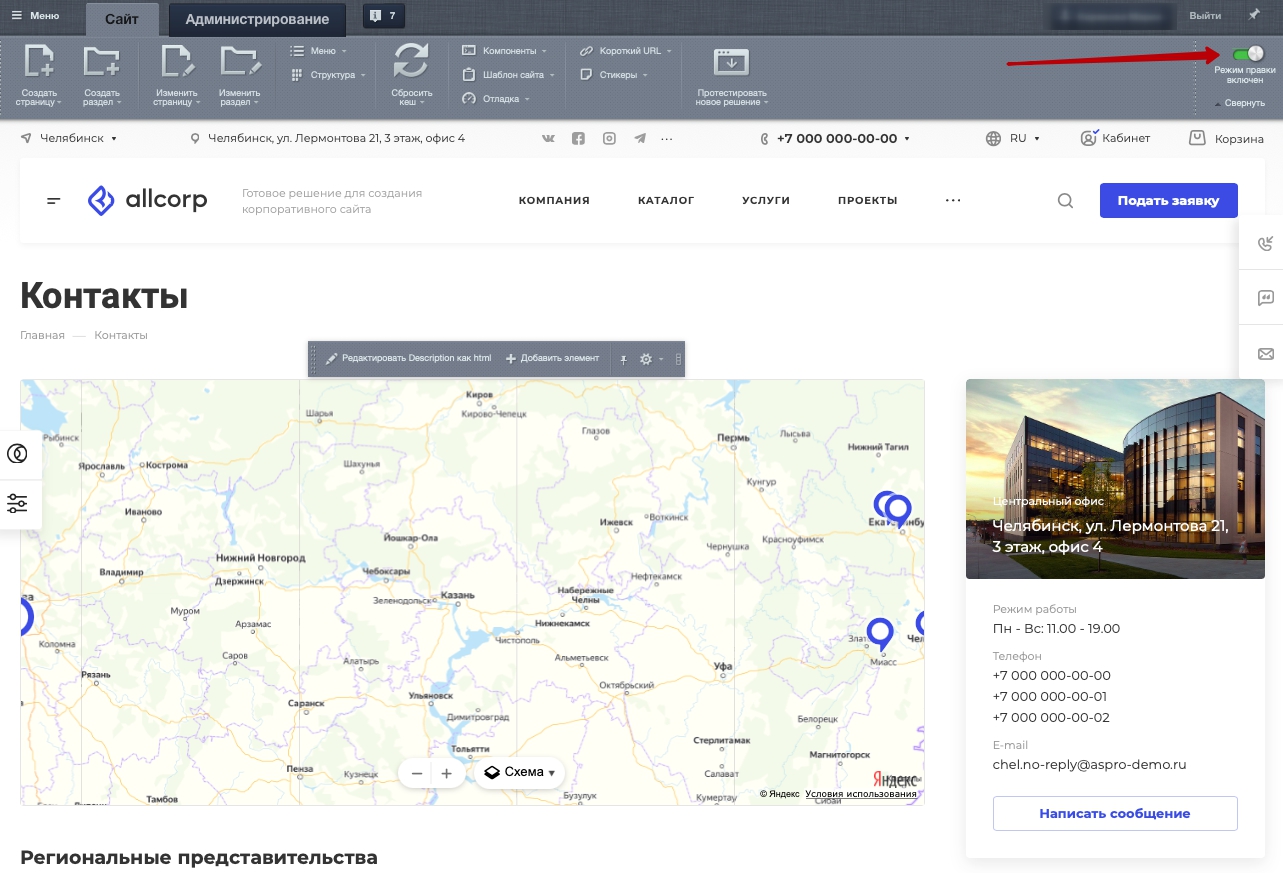Image resolution: width=1283 pixels, height=873 pixels.
Task: Open the Структура dropdown
Action: click(x=328, y=74)
